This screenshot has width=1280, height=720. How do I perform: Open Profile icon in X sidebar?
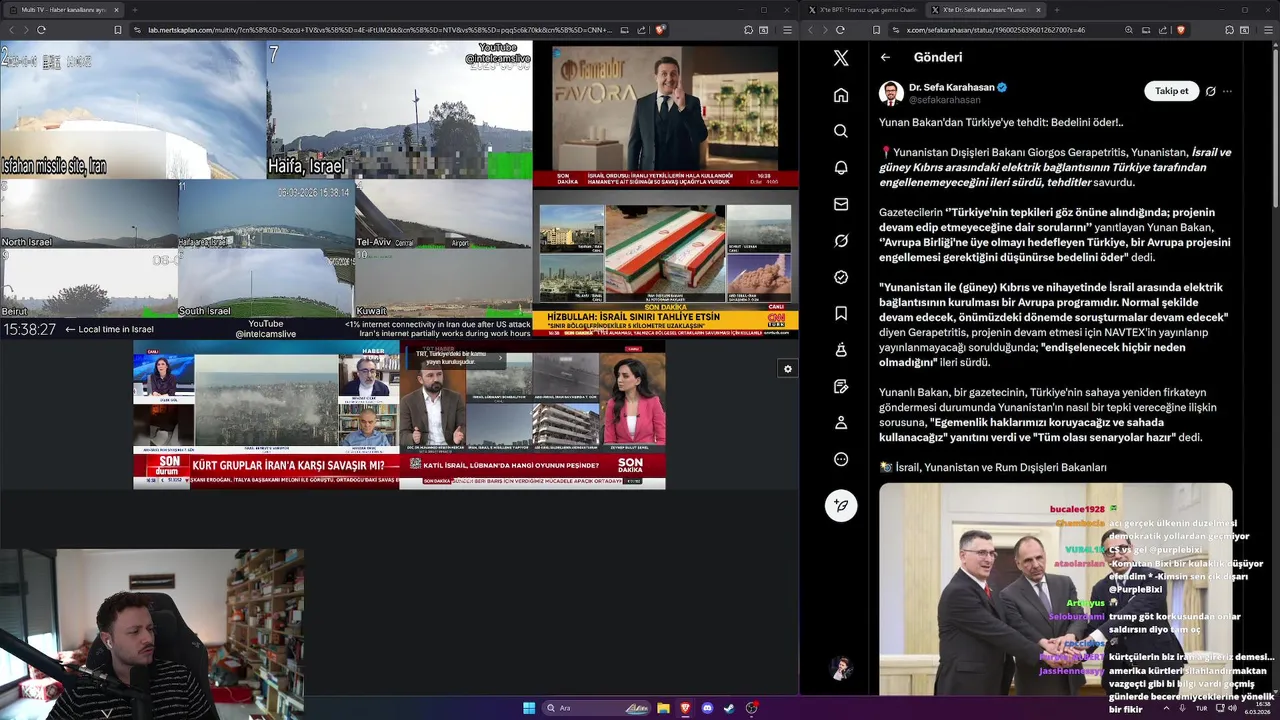click(x=841, y=423)
